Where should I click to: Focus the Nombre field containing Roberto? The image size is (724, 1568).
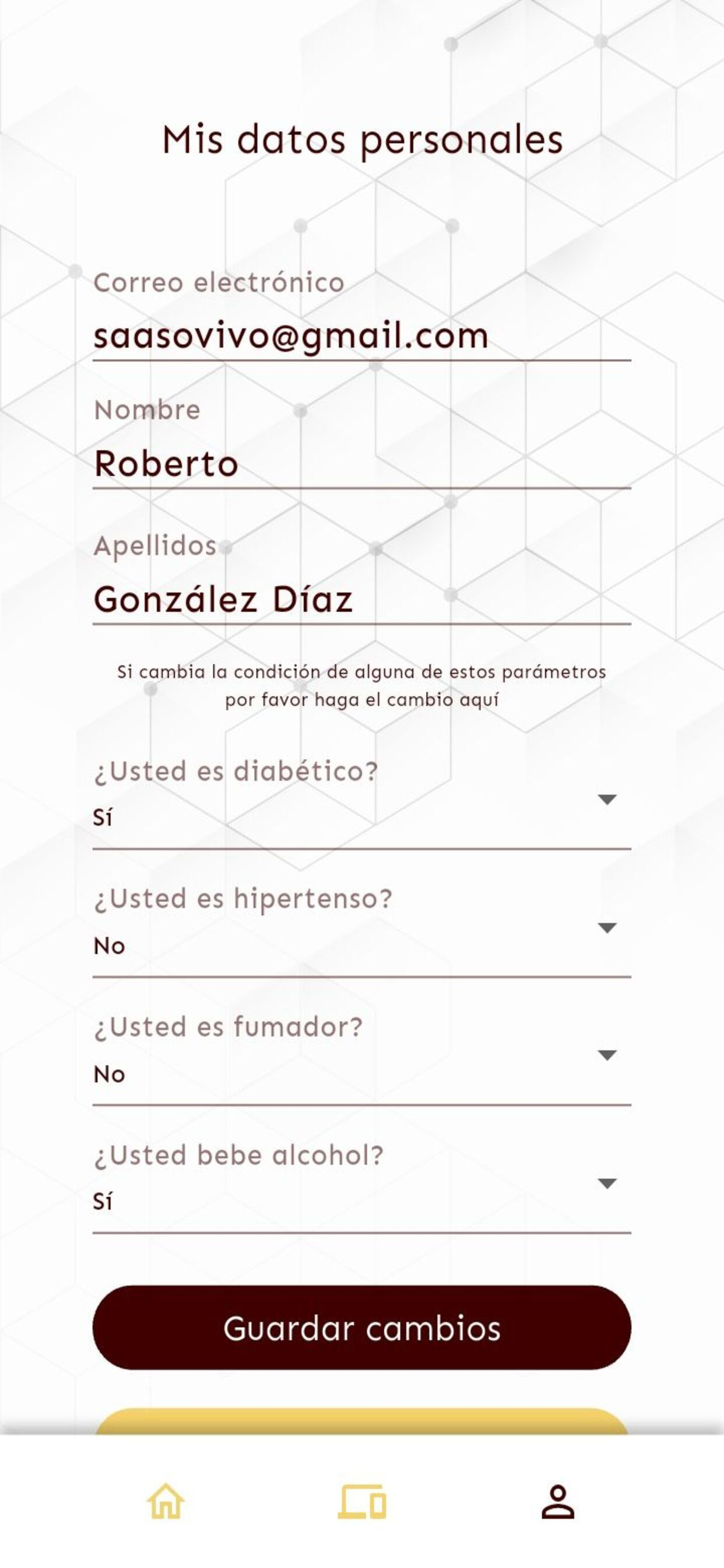(x=361, y=464)
